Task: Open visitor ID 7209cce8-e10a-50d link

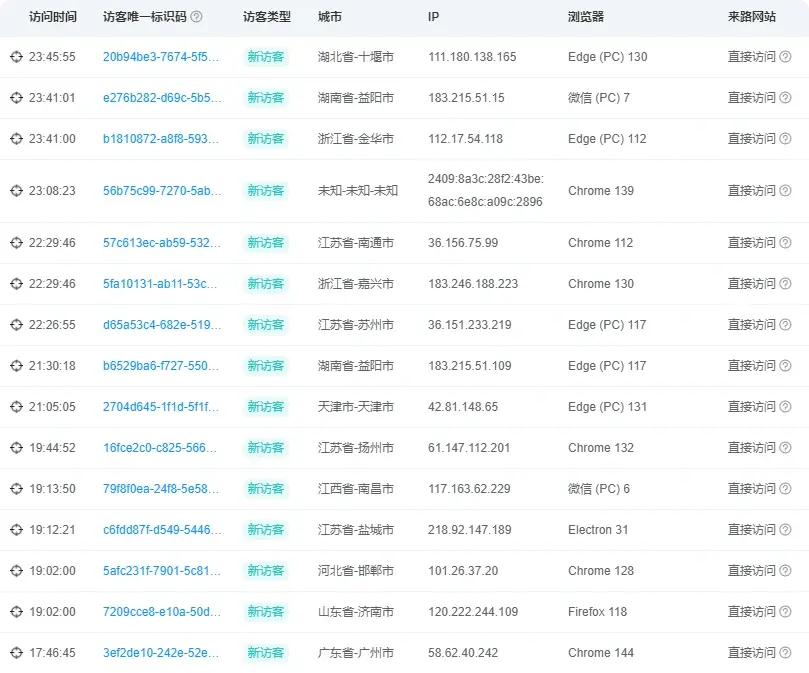Action: [x=160, y=612]
